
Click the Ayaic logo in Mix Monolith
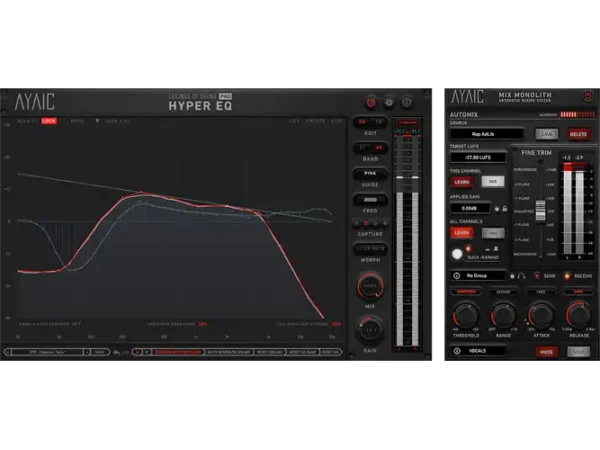click(x=468, y=96)
